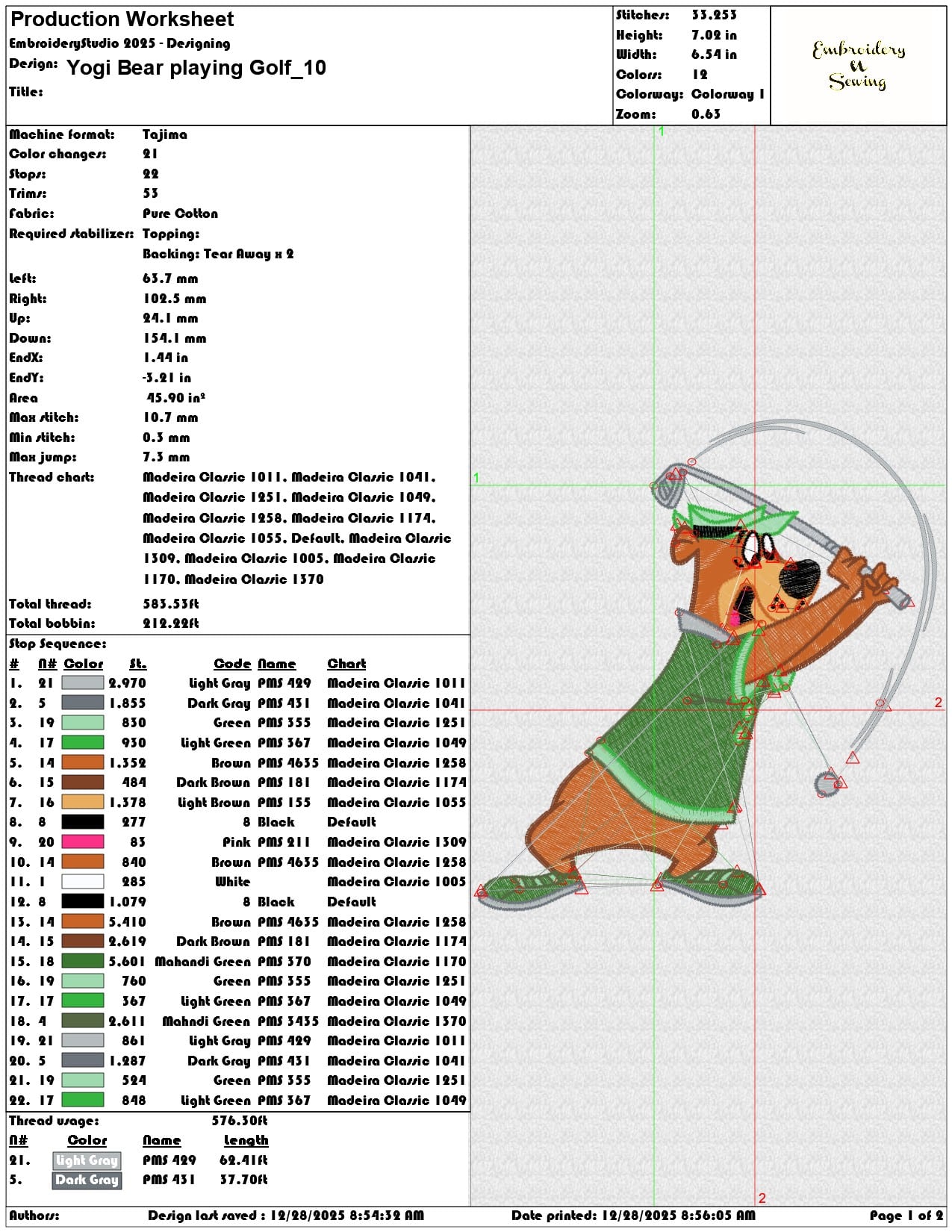Click the Stitches value 33,253

[714, 15]
